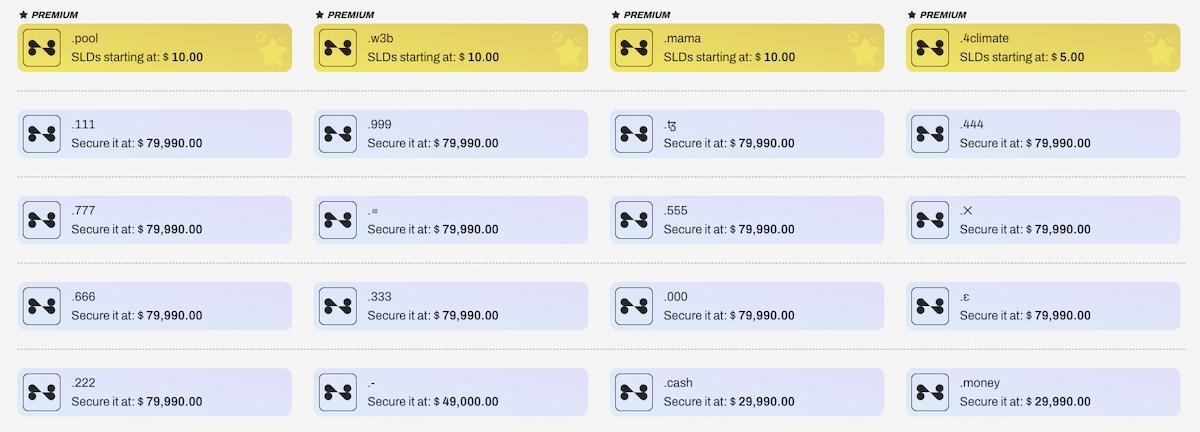This screenshot has height=432, width=1200.
Task: Click the logo icon on .pool card
Action: 42,48
